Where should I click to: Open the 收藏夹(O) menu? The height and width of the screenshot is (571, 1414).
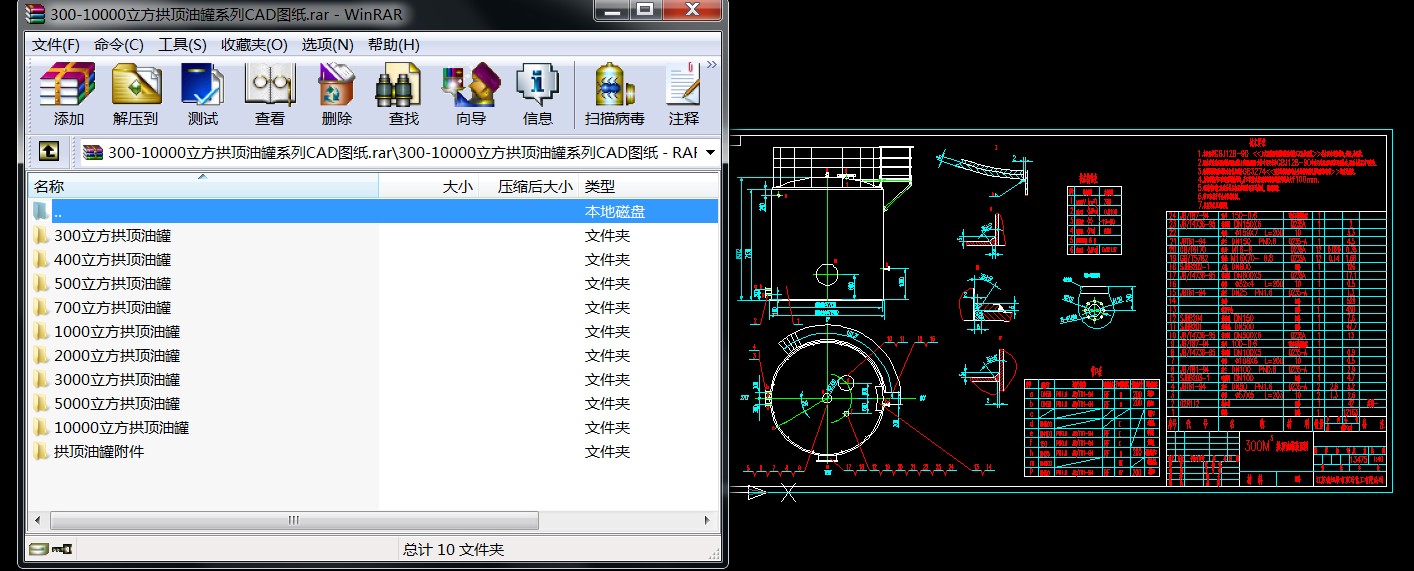point(254,45)
